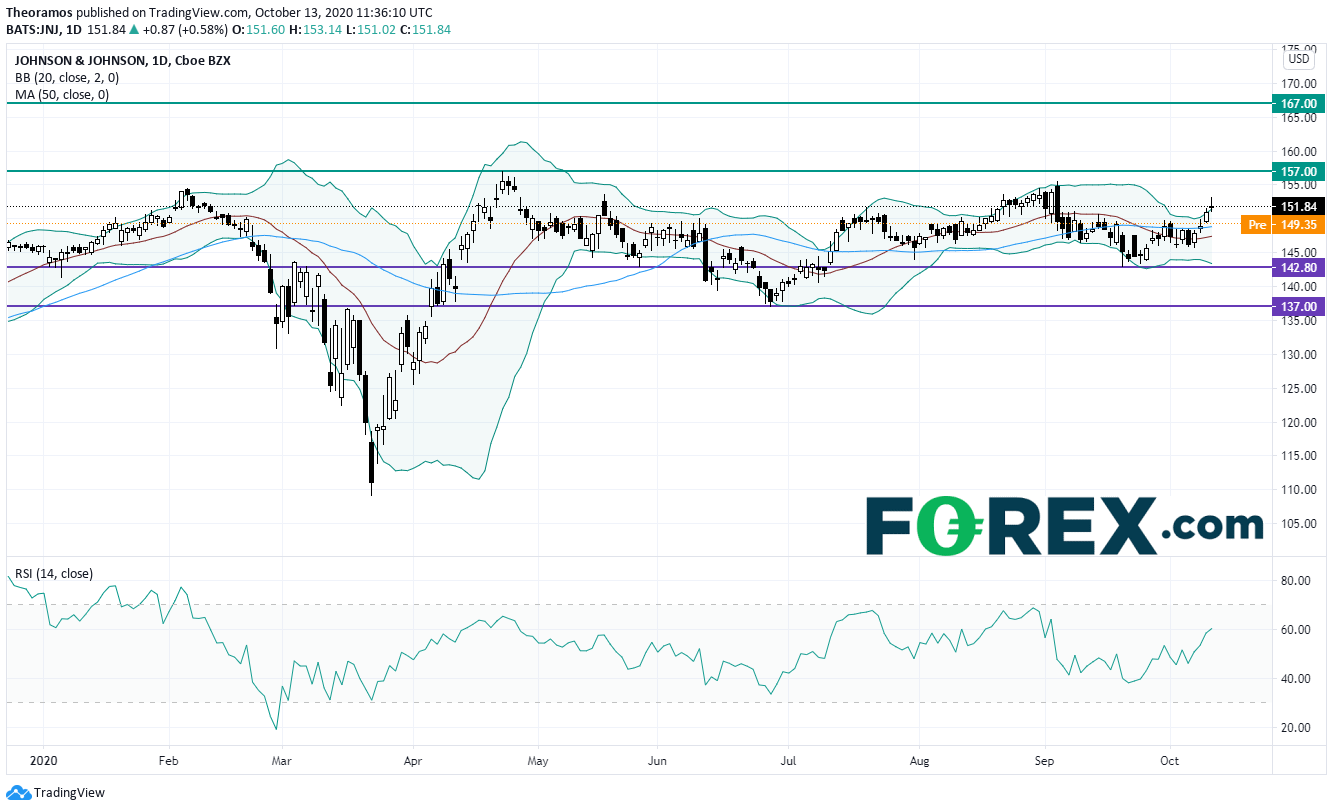Screen dimensions: 1333x811
Task: Click the 157.00 green price tag
Action: point(1297,171)
